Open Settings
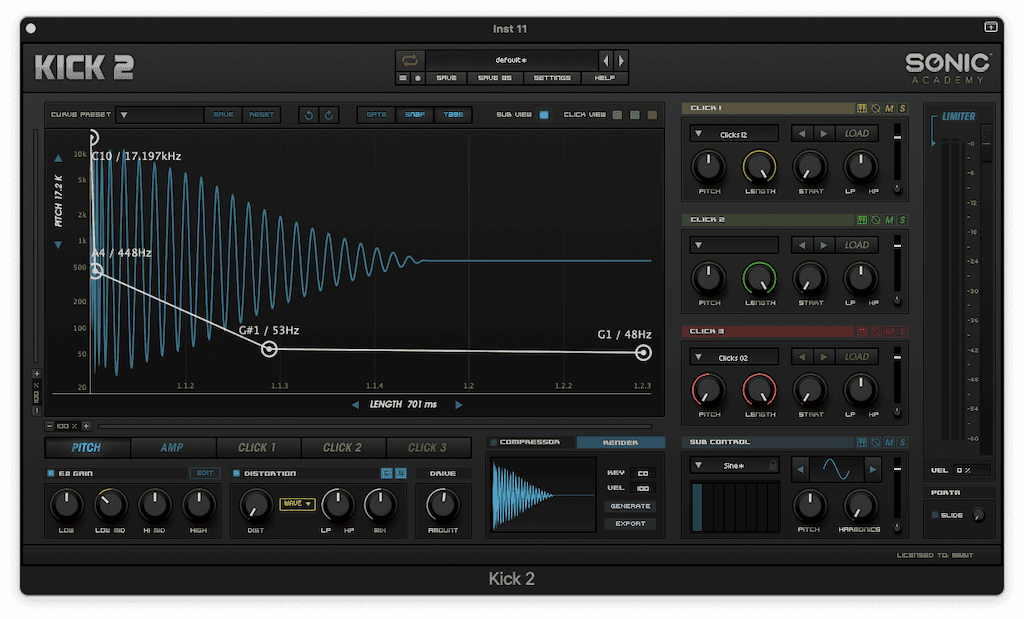The width and height of the screenshot is (1024, 619). [552, 78]
